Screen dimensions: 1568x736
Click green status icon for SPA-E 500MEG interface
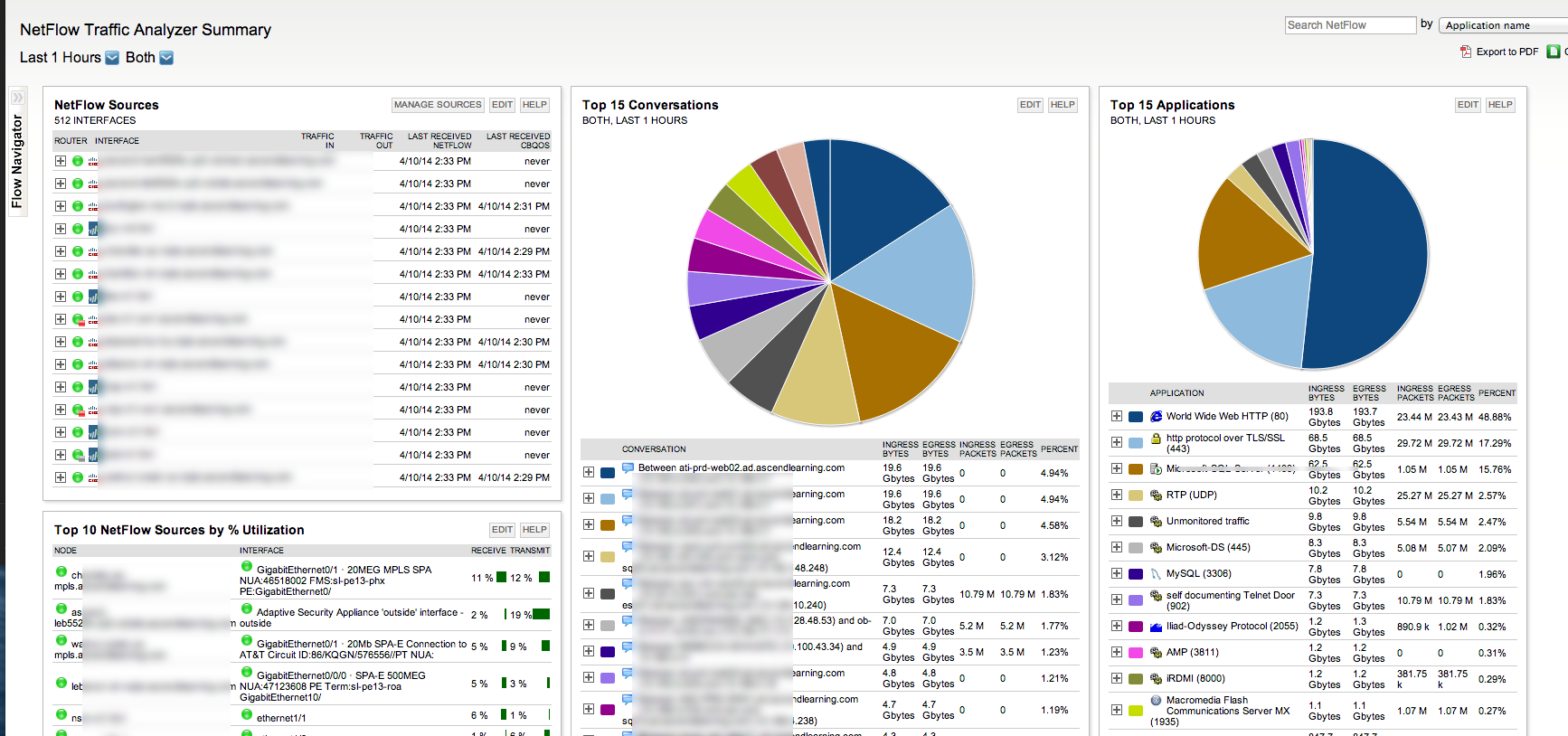247,674
